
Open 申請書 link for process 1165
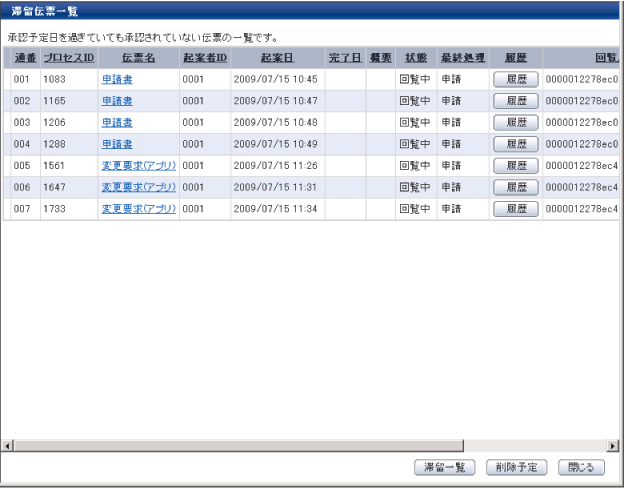[117, 100]
